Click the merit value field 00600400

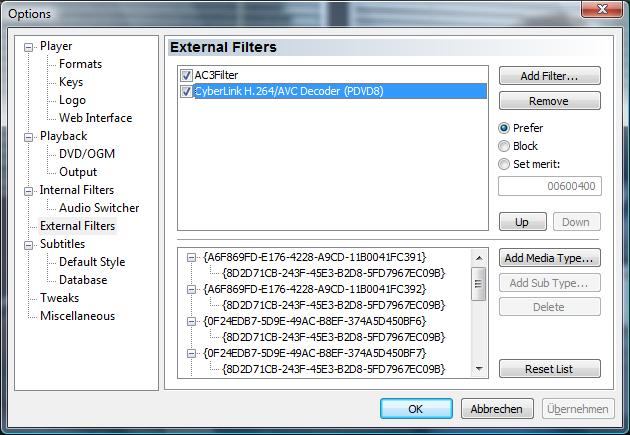(x=550, y=186)
